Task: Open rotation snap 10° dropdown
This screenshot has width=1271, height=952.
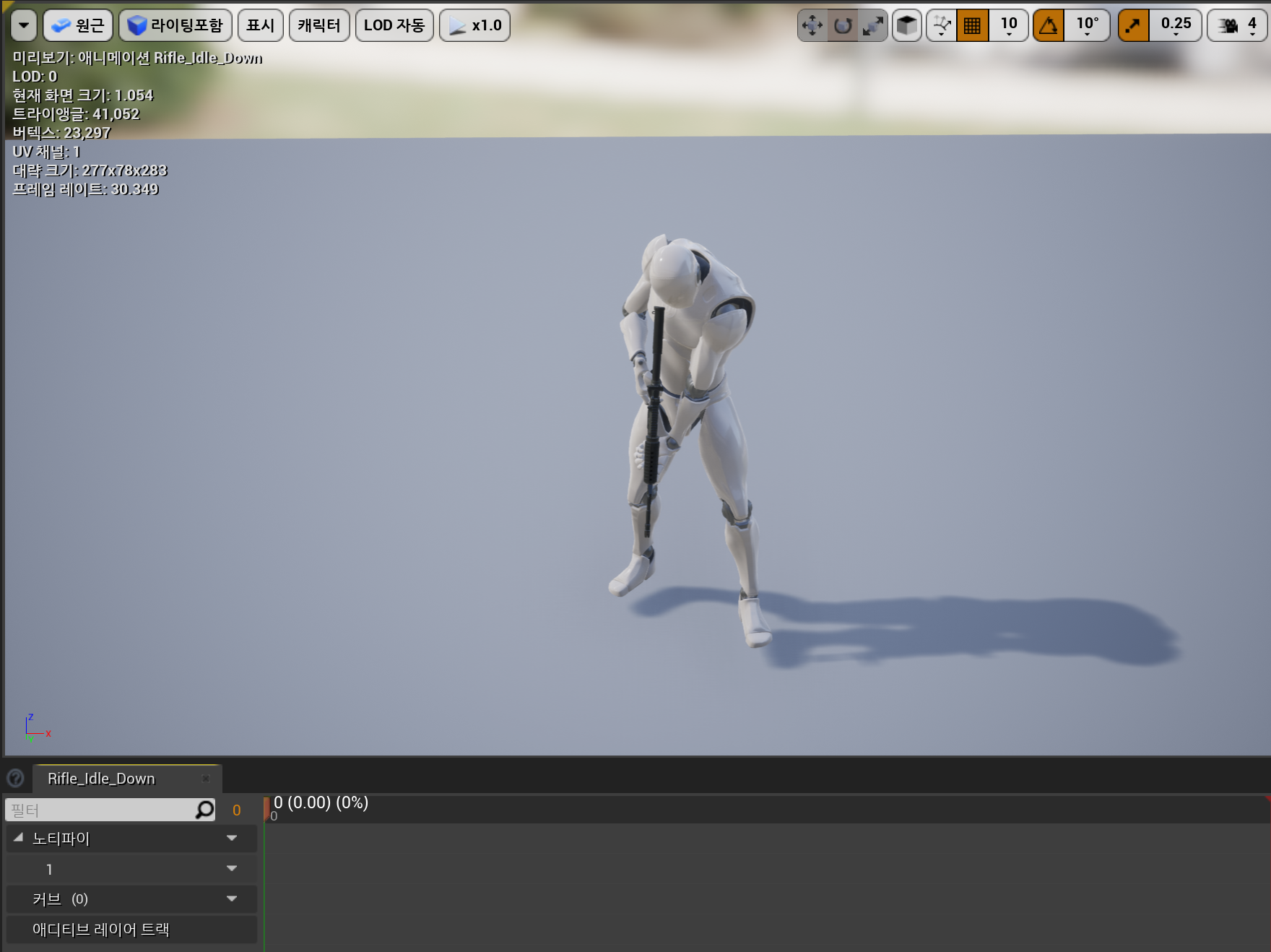Action: coord(1087,26)
